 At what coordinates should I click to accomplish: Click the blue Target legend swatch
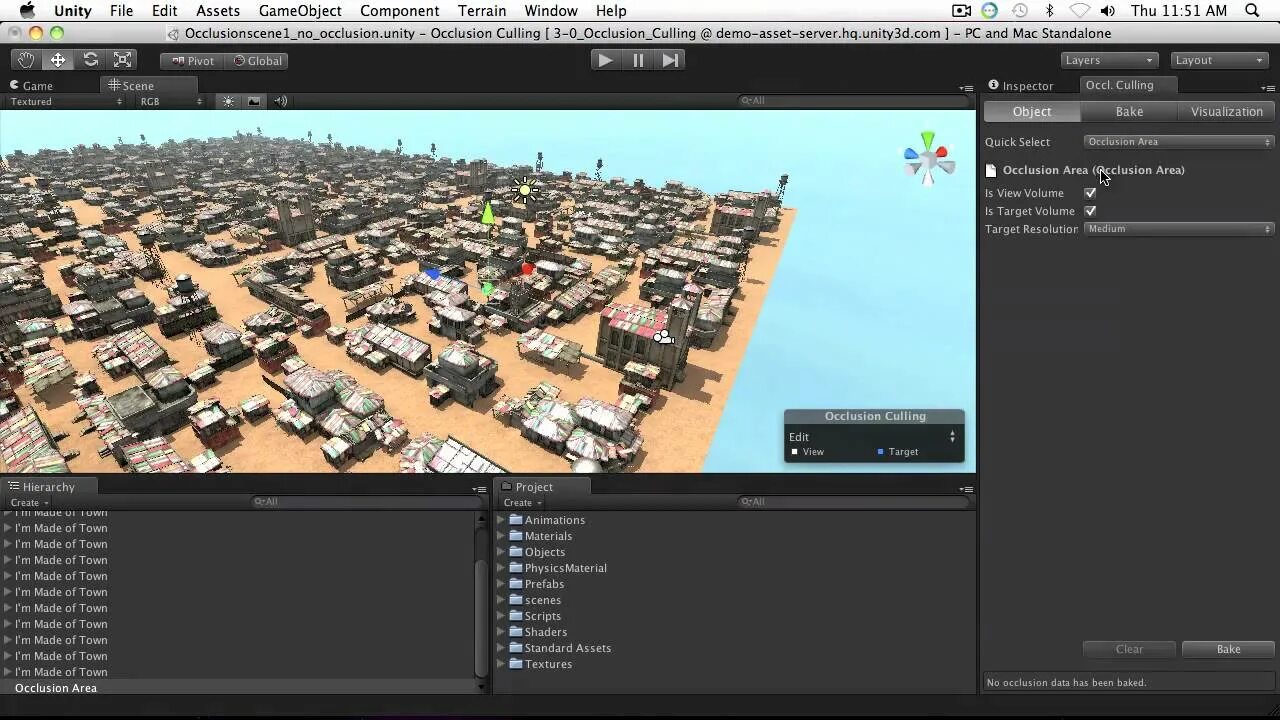click(x=880, y=452)
